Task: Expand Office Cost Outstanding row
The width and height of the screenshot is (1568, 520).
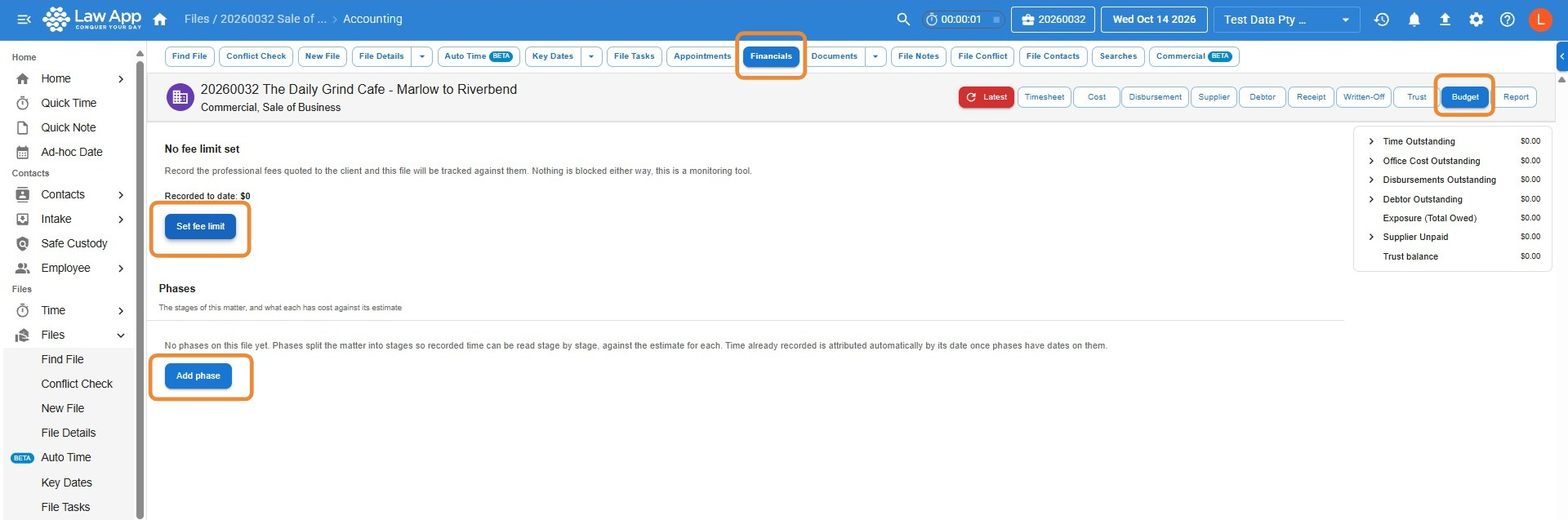Action: click(x=1371, y=161)
